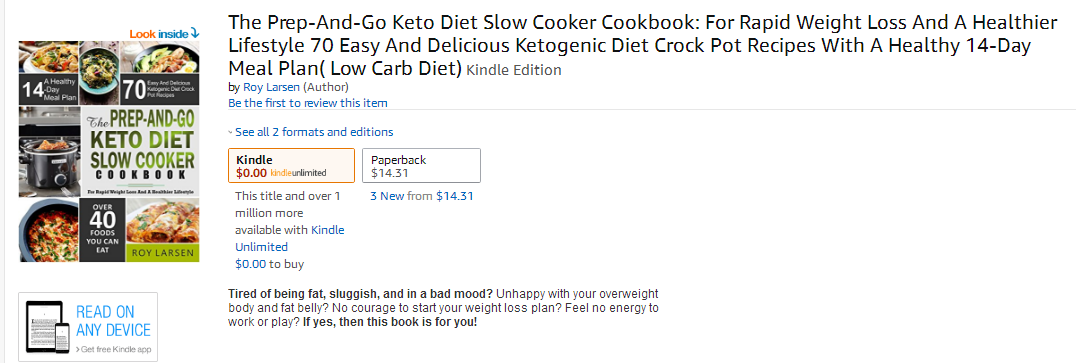
Task: Click the tablet and phone device icon
Action: point(48,326)
